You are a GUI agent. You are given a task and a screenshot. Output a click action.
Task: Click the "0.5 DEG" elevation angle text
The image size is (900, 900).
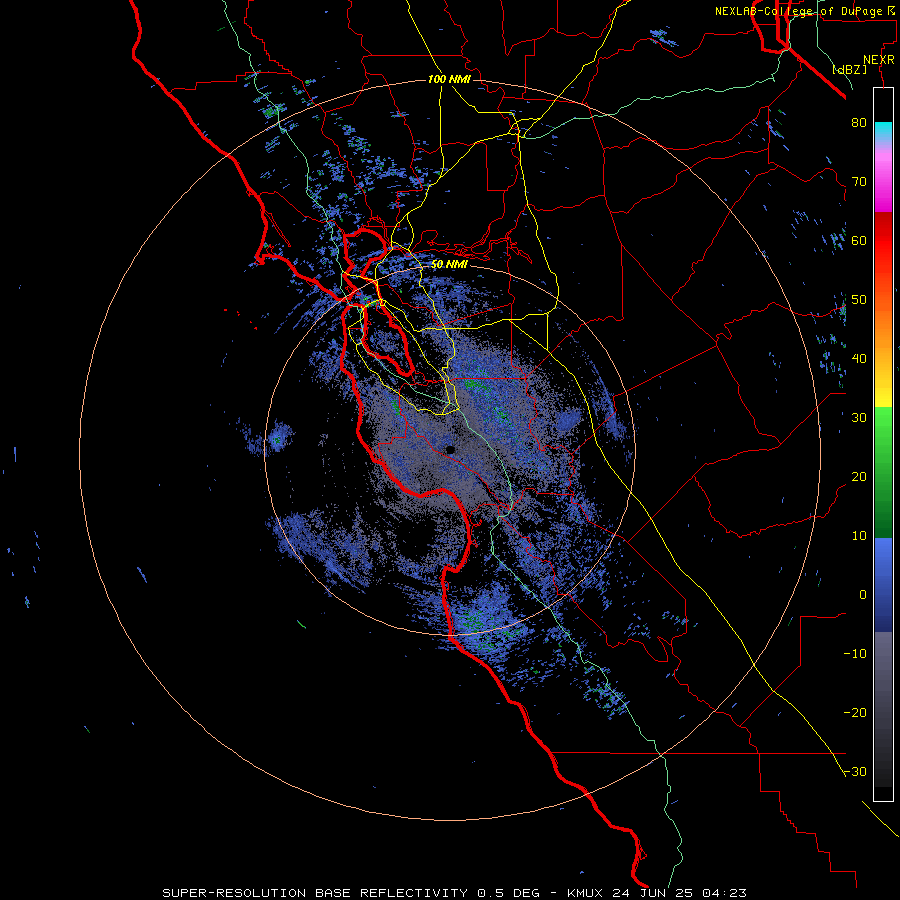point(509,893)
